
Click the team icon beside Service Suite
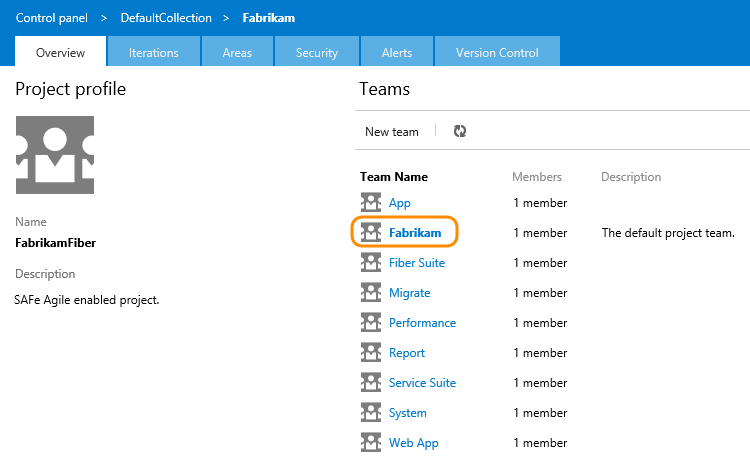tap(371, 383)
